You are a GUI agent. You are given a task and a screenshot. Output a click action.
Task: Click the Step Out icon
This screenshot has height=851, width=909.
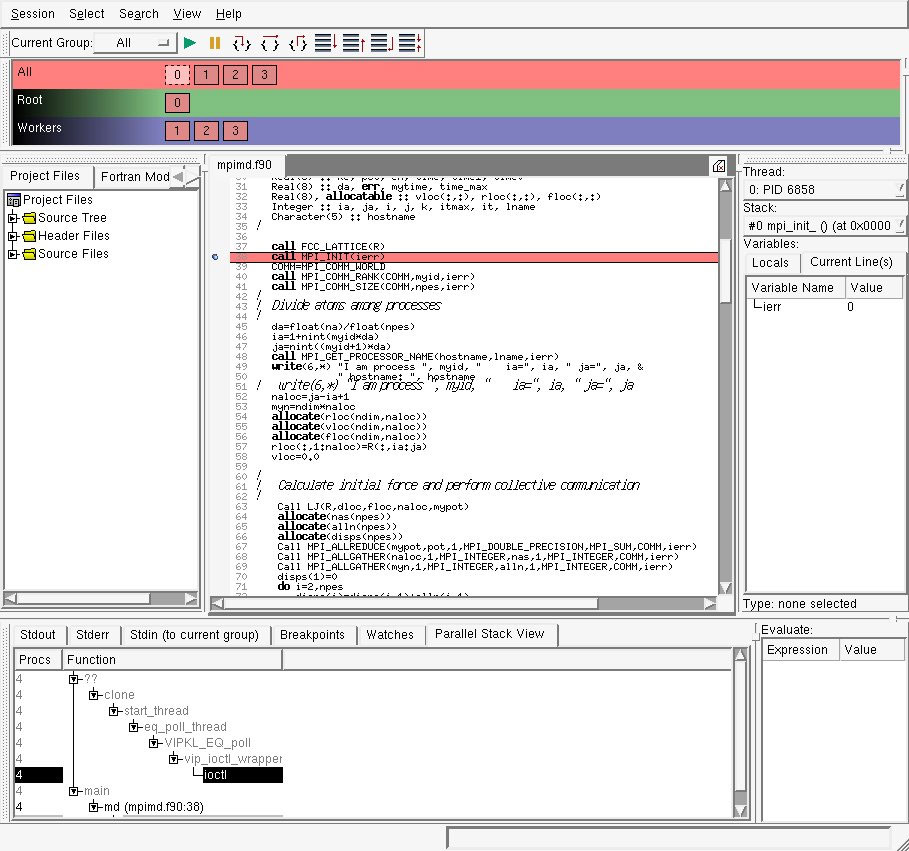point(297,43)
